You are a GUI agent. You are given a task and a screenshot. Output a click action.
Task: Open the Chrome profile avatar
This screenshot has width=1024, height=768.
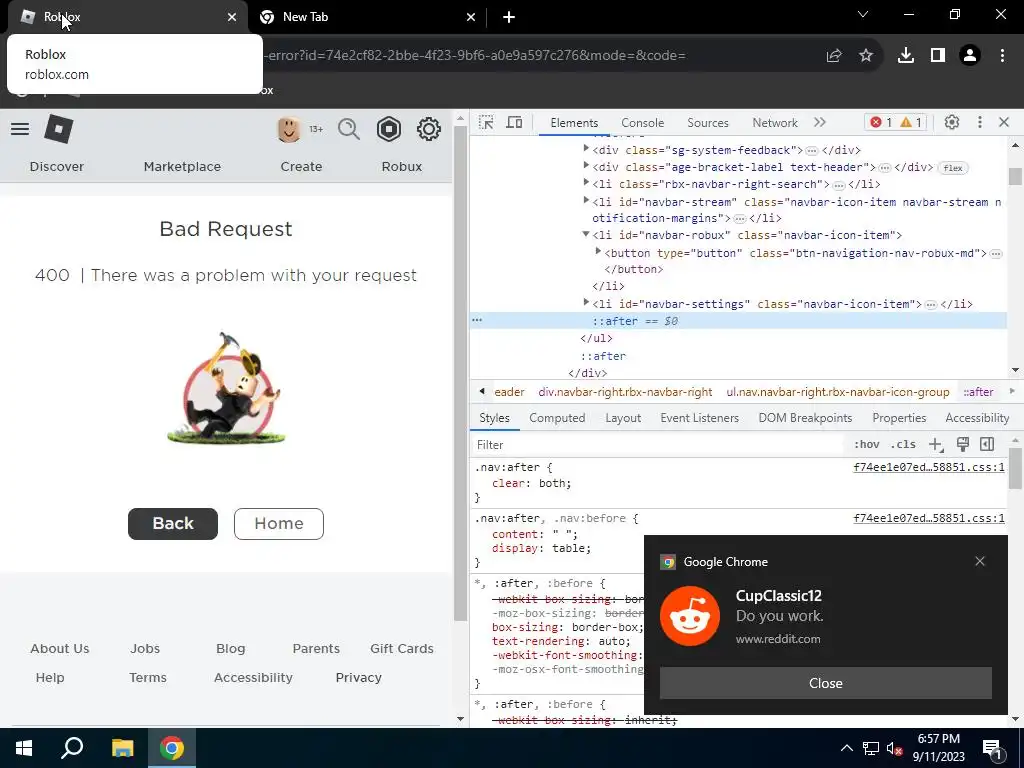coord(970,56)
